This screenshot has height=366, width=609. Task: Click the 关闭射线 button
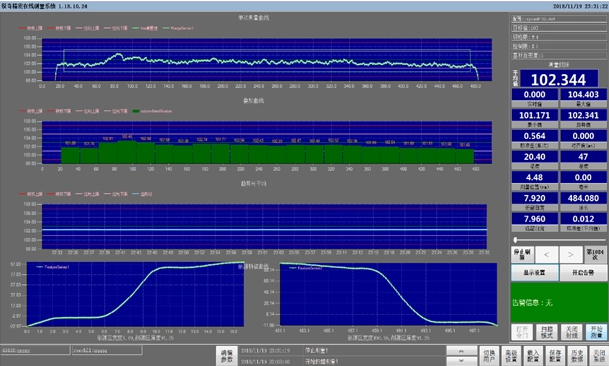571,332
